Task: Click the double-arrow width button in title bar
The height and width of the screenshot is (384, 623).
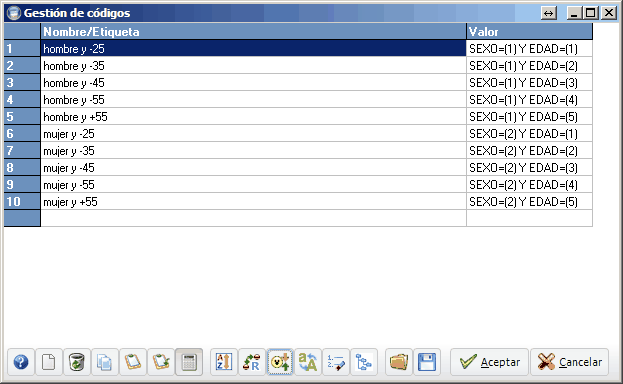Action: tap(549, 13)
